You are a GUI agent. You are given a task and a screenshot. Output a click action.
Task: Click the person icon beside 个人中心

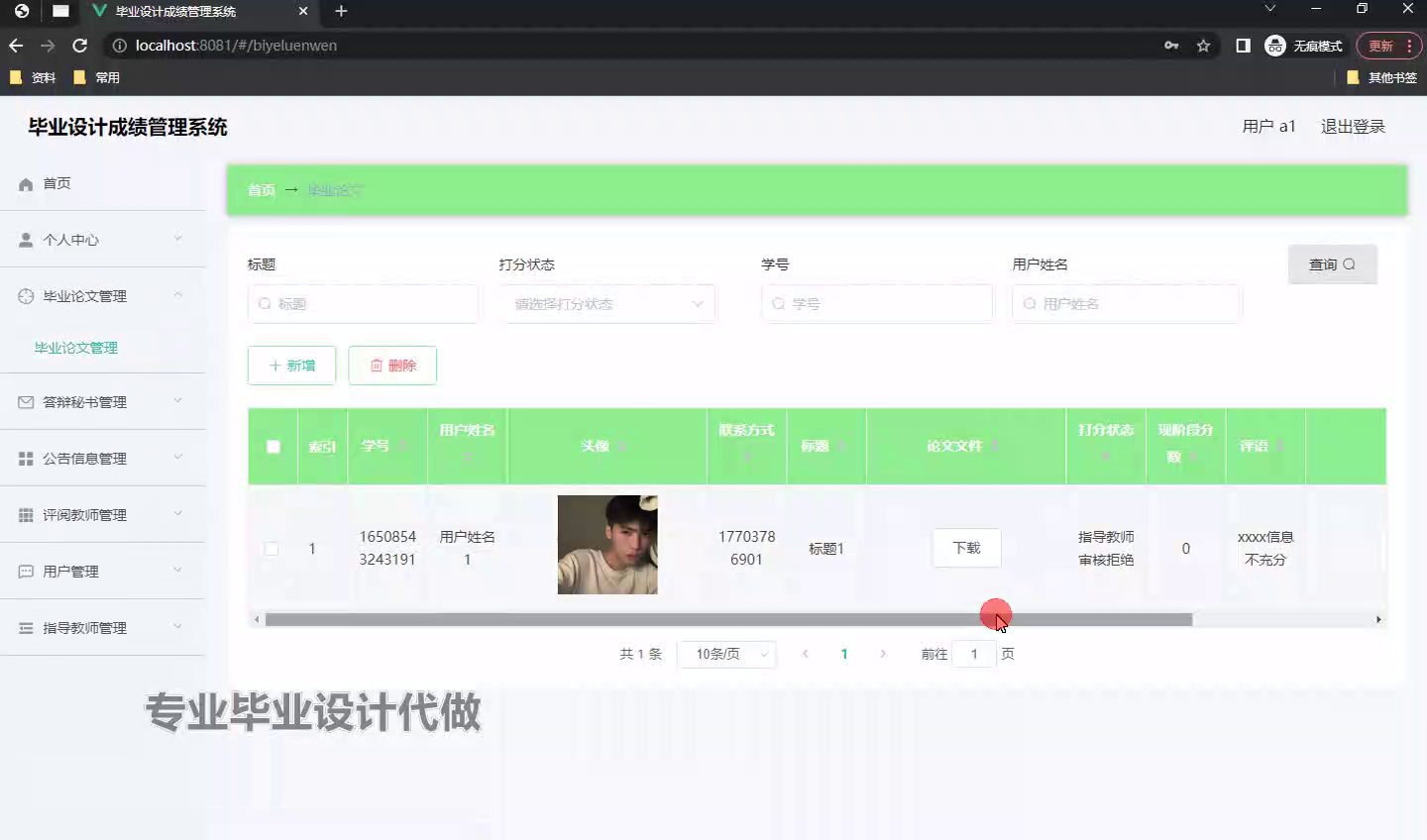pyautogui.click(x=26, y=240)
